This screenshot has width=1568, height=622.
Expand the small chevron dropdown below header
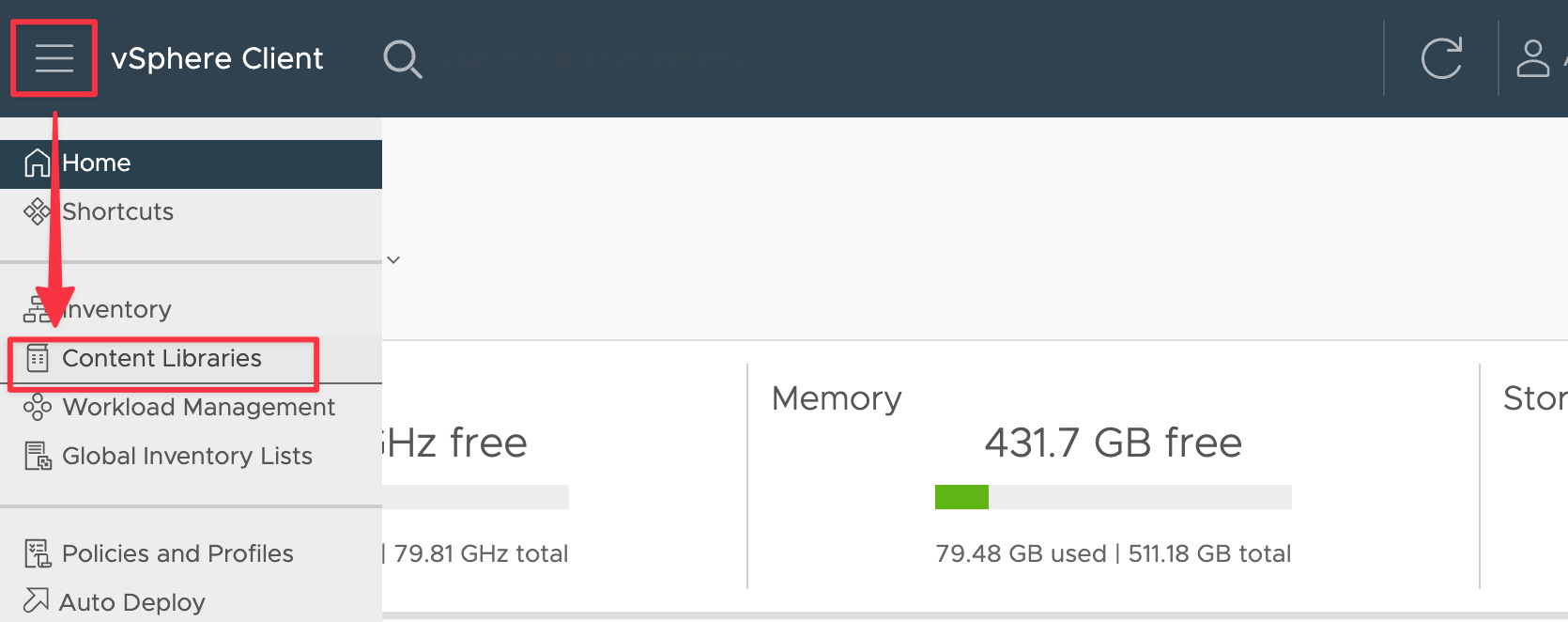coord(393,260)
